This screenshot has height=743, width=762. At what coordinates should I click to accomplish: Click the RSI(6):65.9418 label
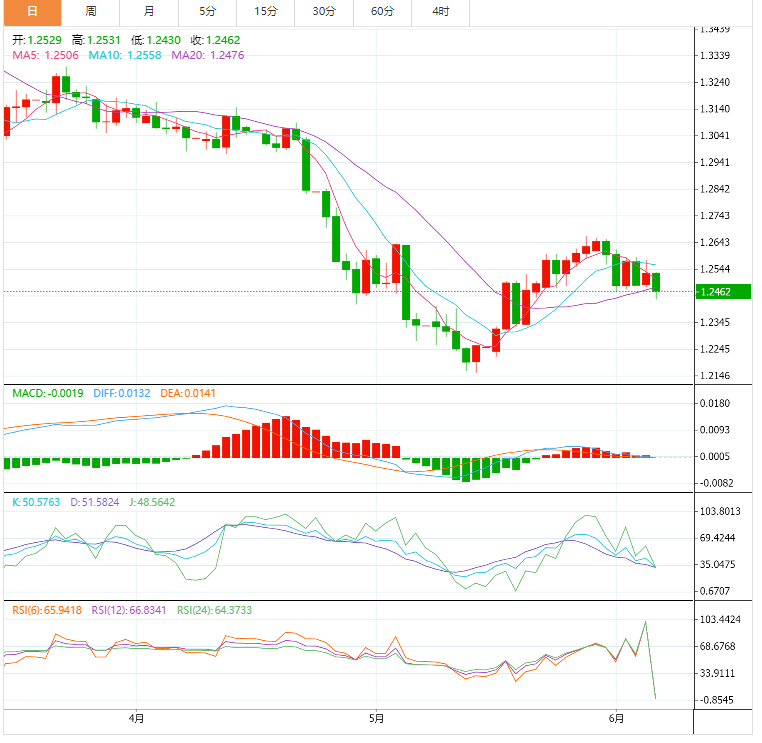(47, 611)
